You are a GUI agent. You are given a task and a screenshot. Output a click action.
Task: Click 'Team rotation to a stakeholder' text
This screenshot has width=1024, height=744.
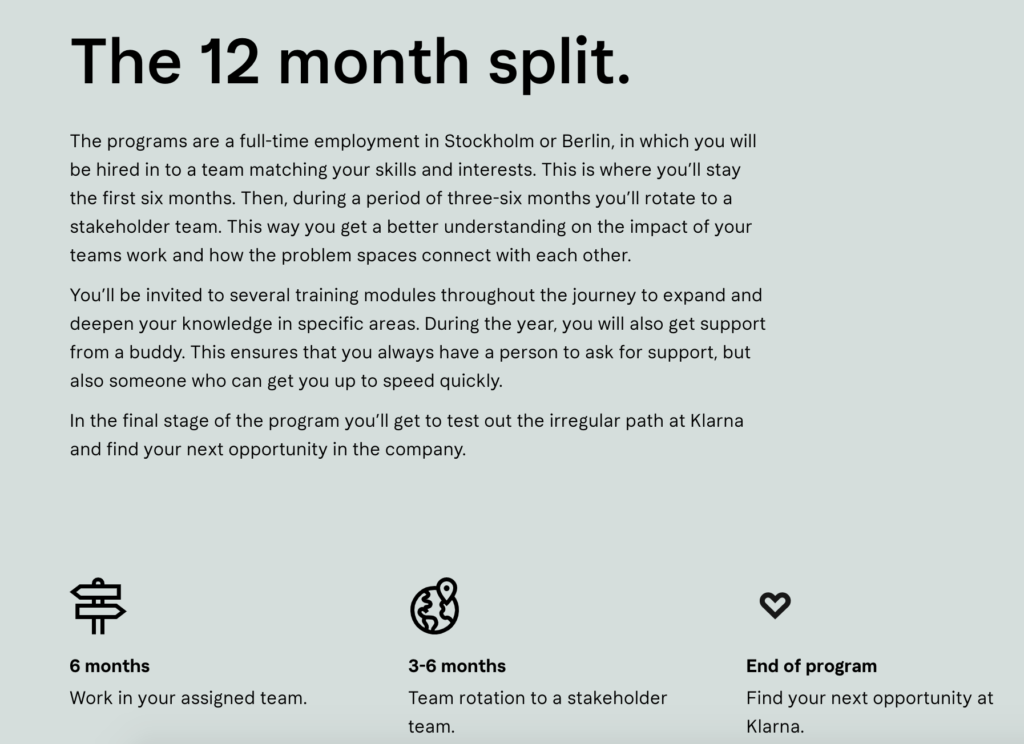[x=537, y=698]
